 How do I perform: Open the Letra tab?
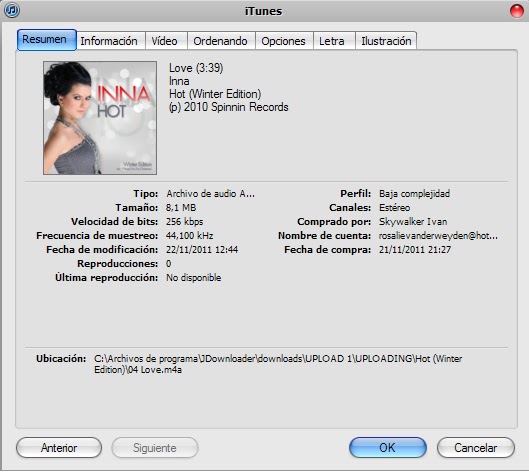[x=334, y=41]
